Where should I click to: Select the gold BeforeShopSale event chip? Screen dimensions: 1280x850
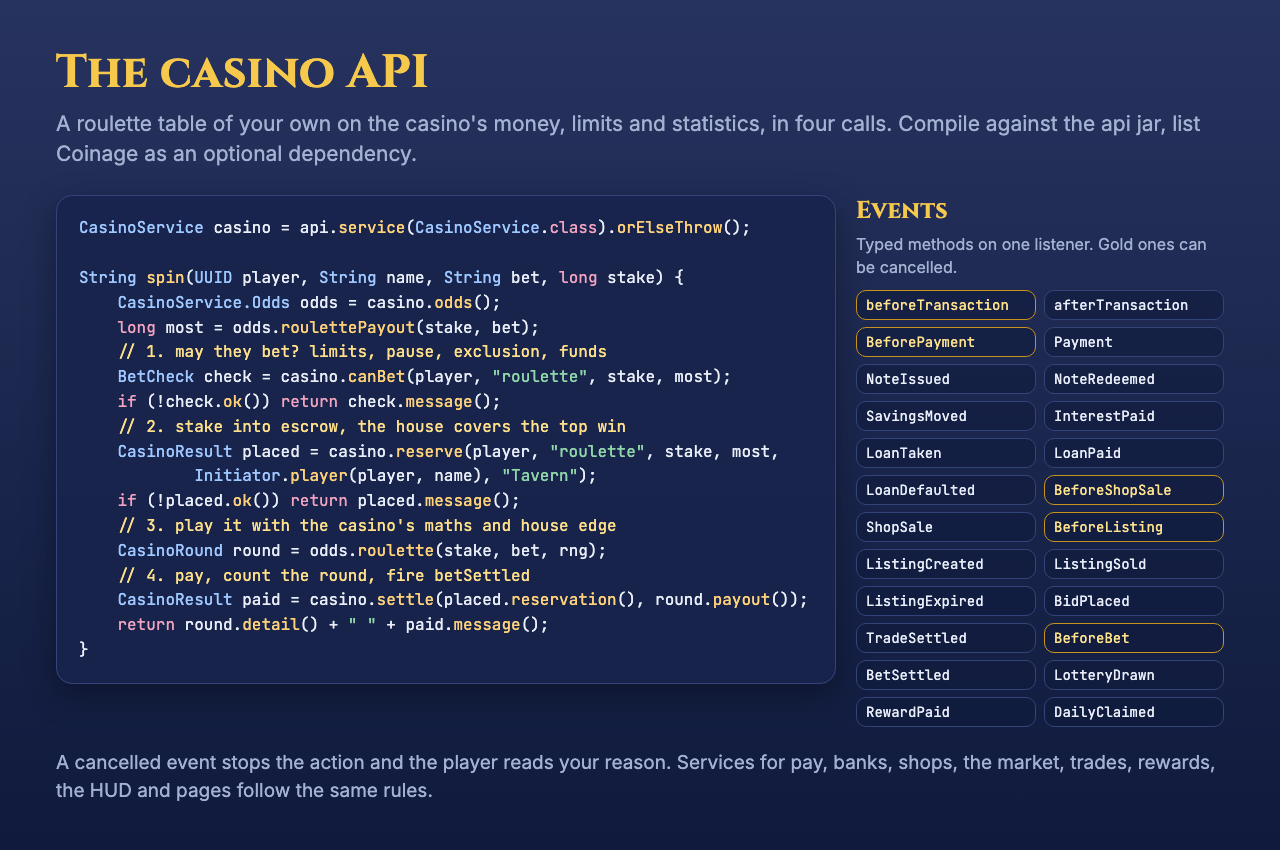point(1134,490)
